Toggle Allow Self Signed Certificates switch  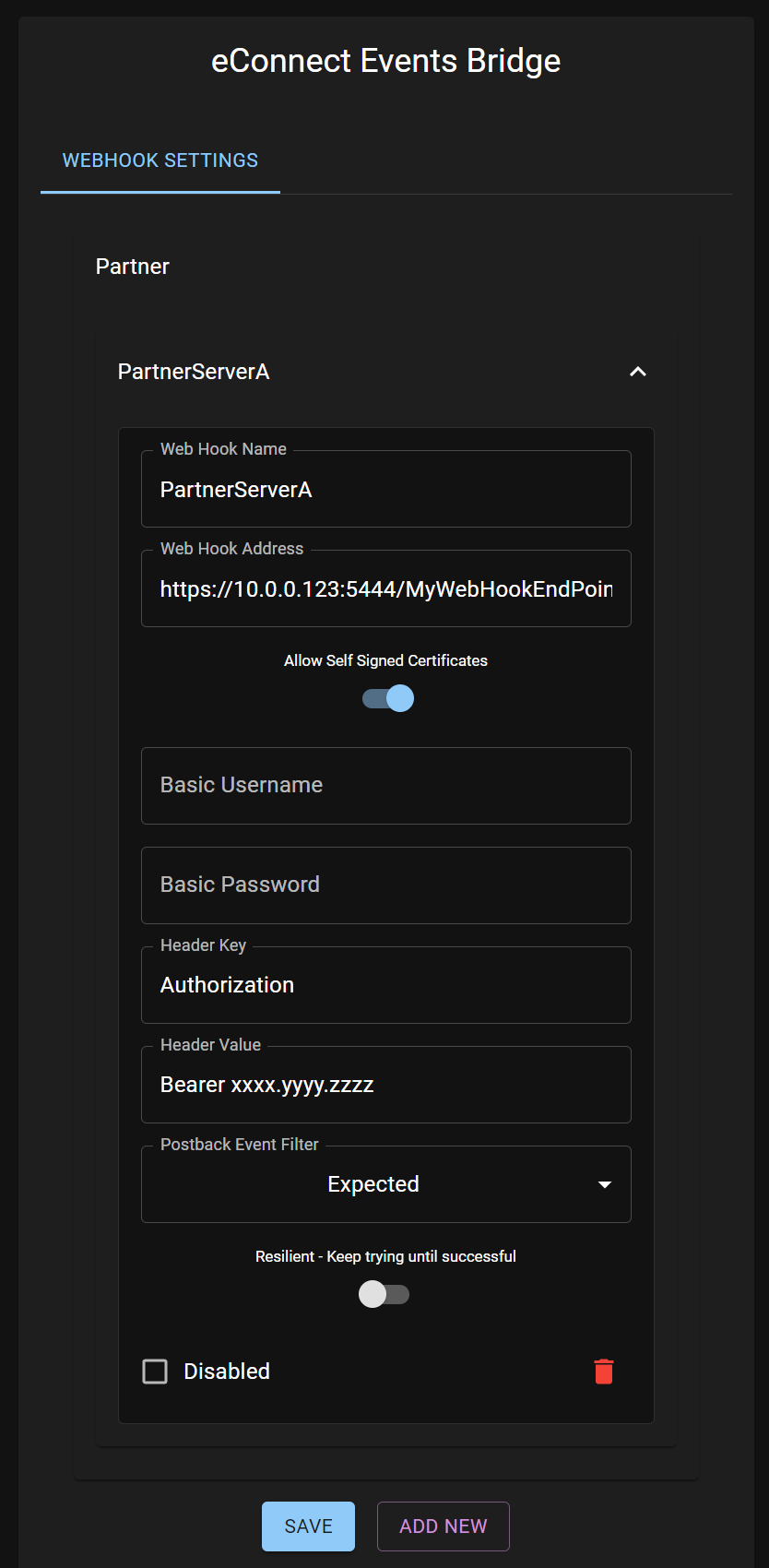pos(387,698)
